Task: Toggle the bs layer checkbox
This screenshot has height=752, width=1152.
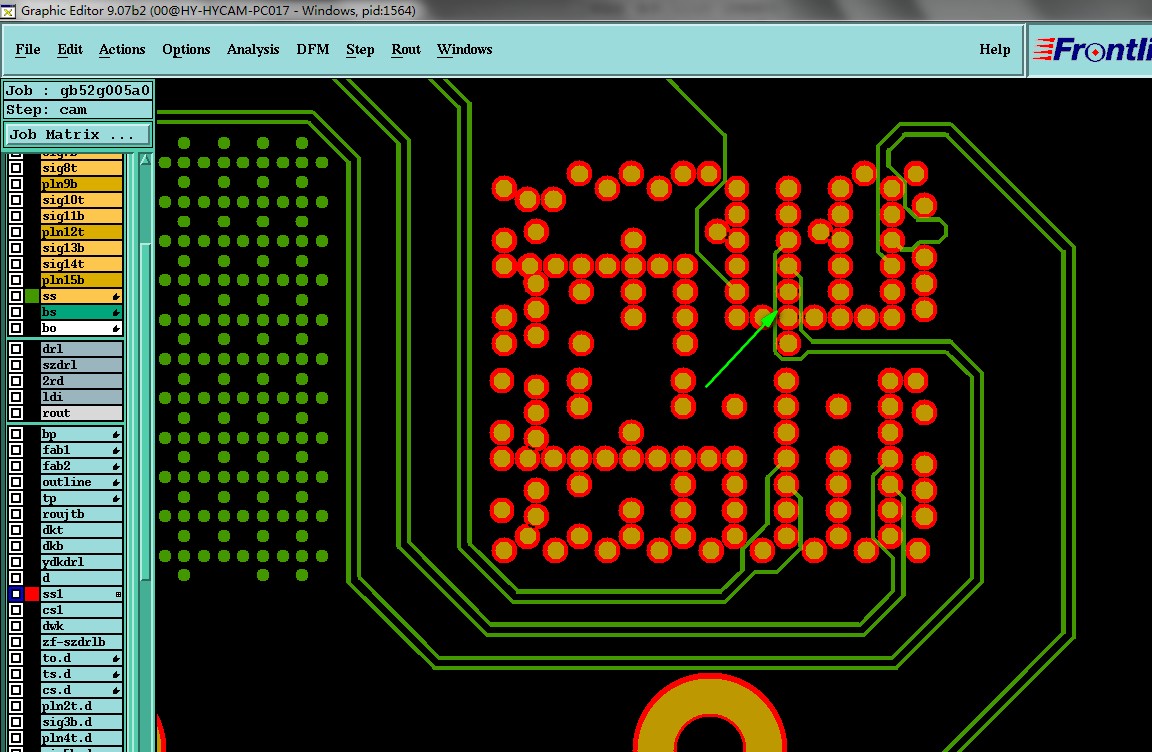Action: pos(15,312)
